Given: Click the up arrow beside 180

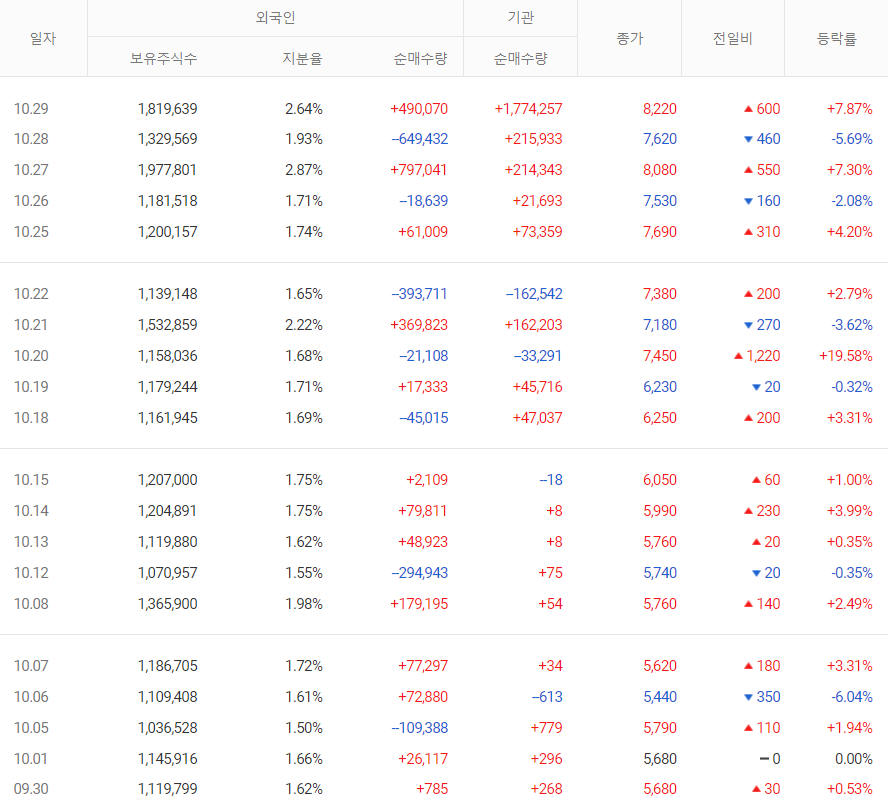Looking at the screenshot, I should pyautogui.click(x=749, y=665).
